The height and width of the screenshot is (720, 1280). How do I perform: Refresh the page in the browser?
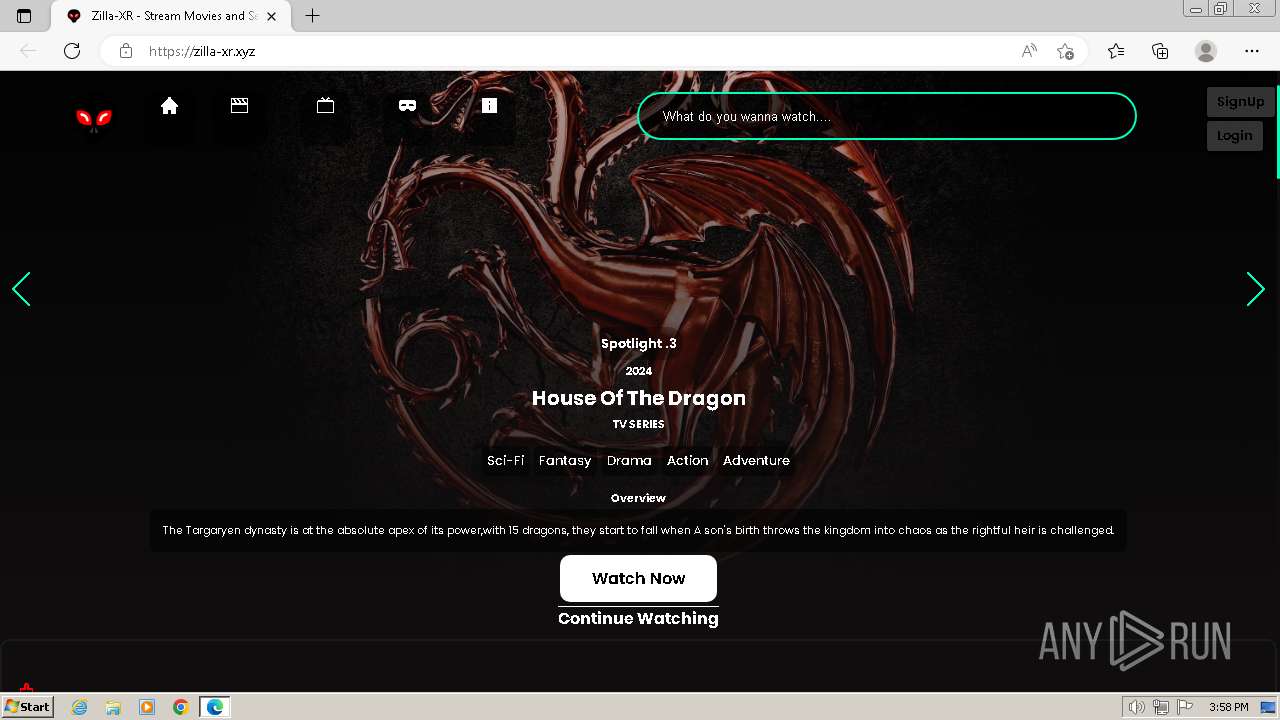(x=72, y=51)
